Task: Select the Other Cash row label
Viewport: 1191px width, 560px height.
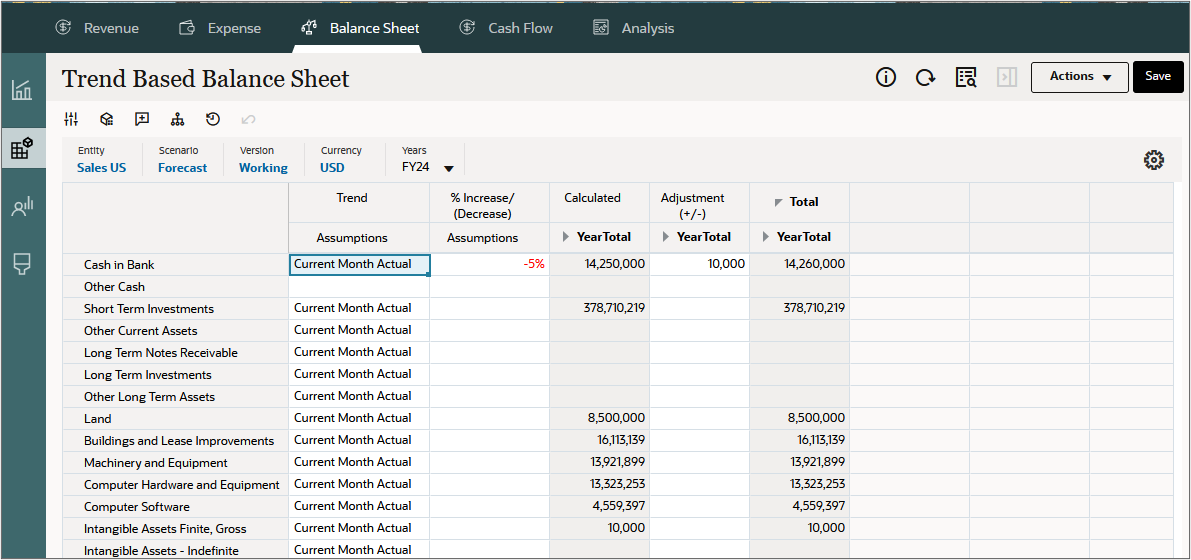Action: click(x=114, y=287)
